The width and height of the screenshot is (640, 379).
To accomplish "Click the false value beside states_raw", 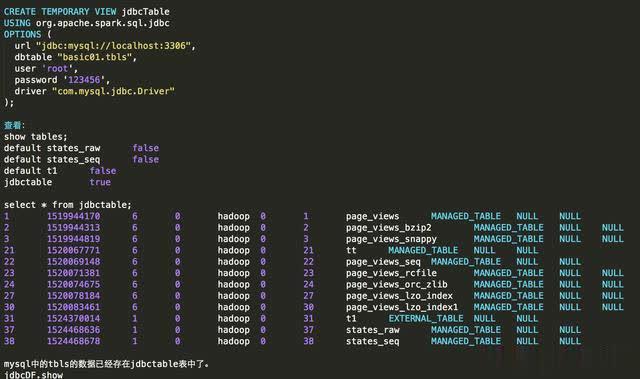I will point(146,148).
